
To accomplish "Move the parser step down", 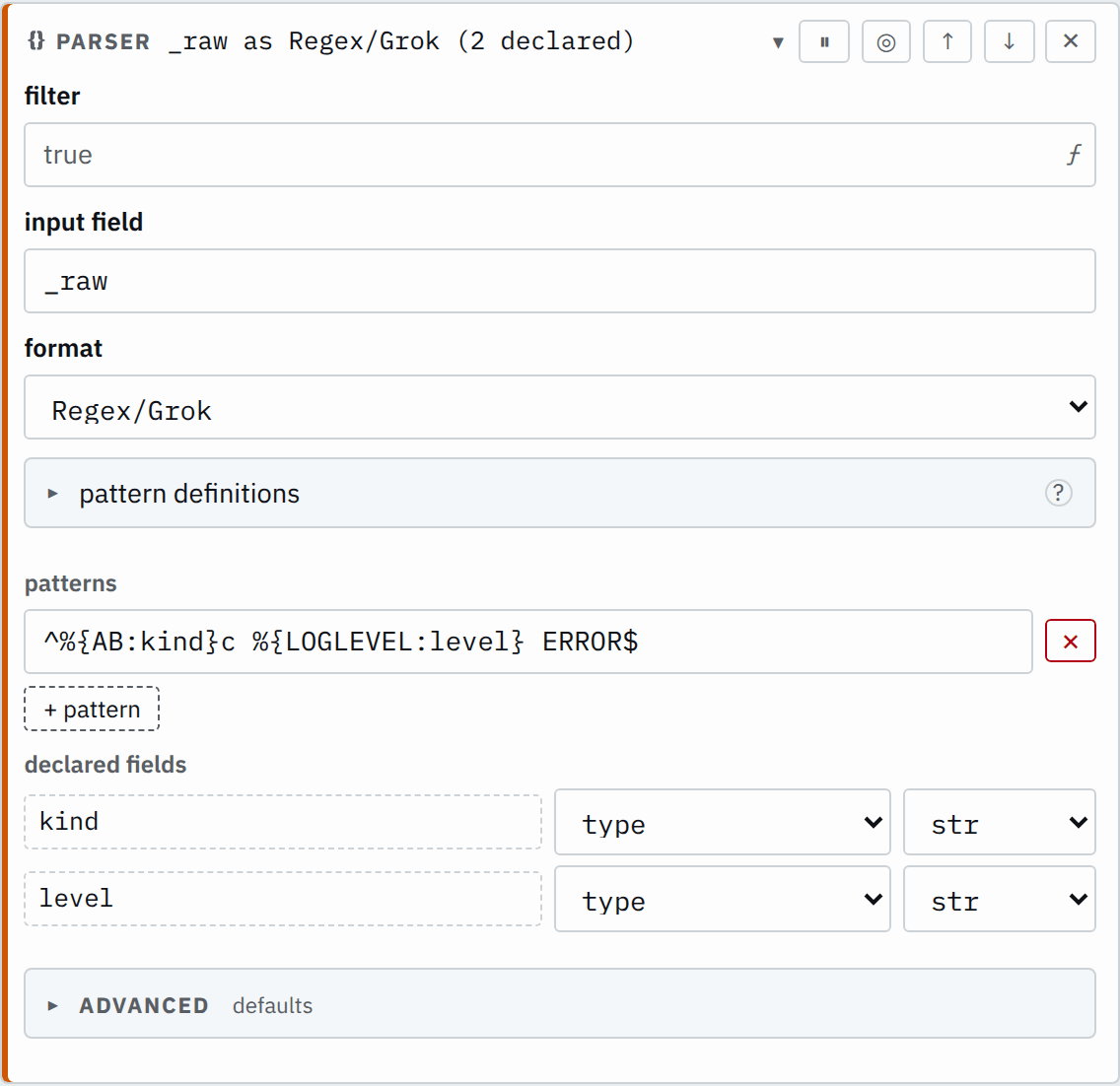I will 1009,42.
